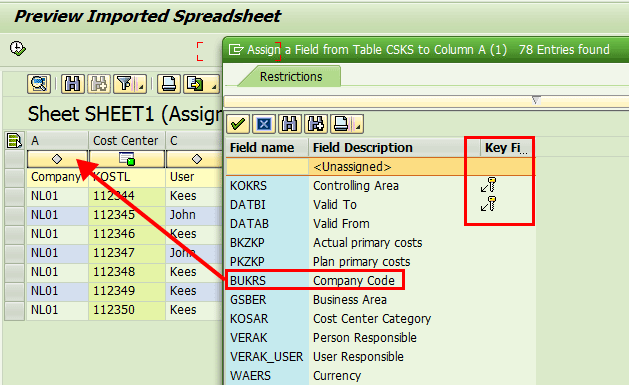Select the row header of cost center 112347
The width and height of the screenshot is (629, 385).
14,253
